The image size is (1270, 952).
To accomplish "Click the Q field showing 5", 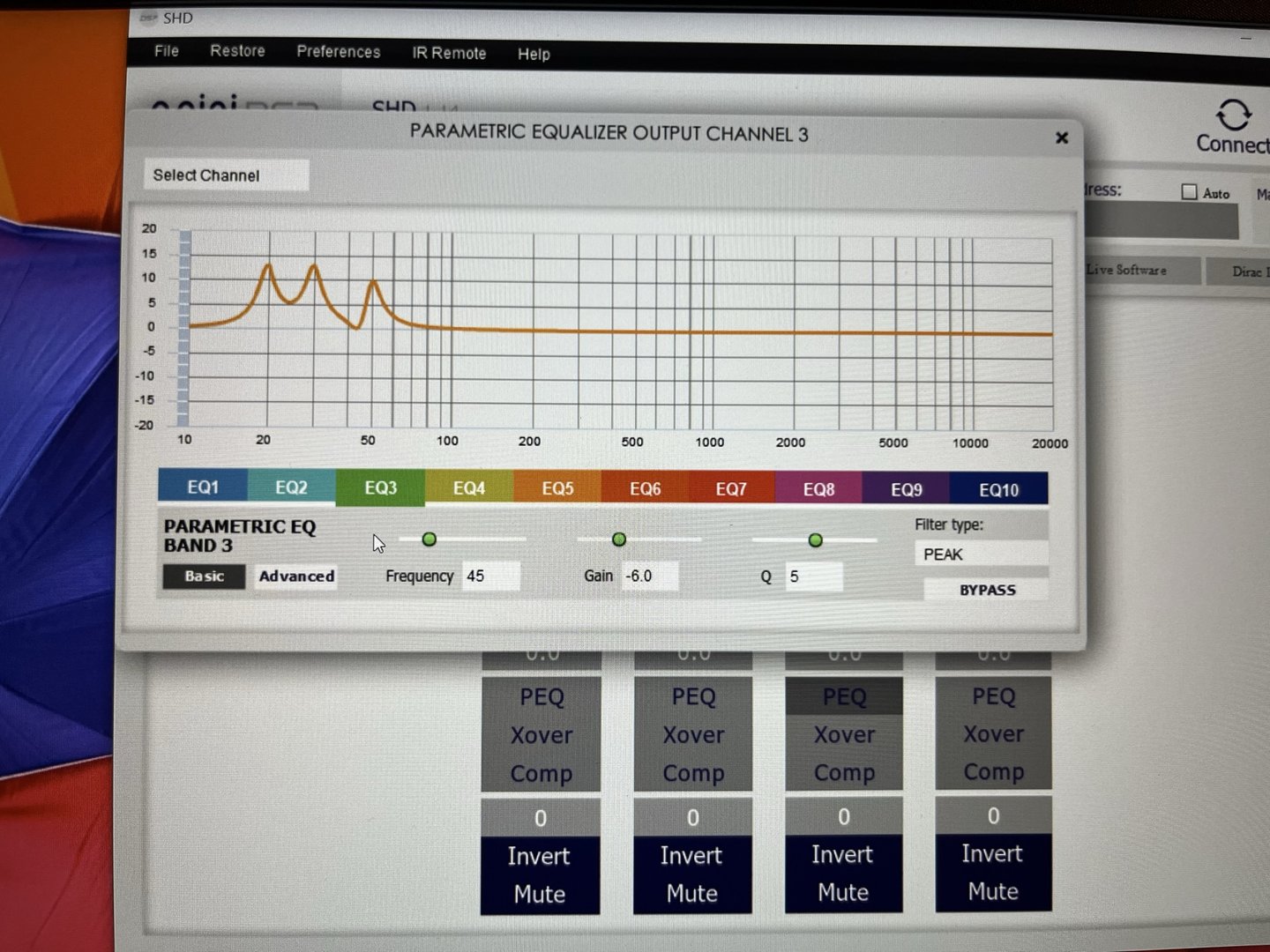I will pyautogui.click(x=813, y=577).
